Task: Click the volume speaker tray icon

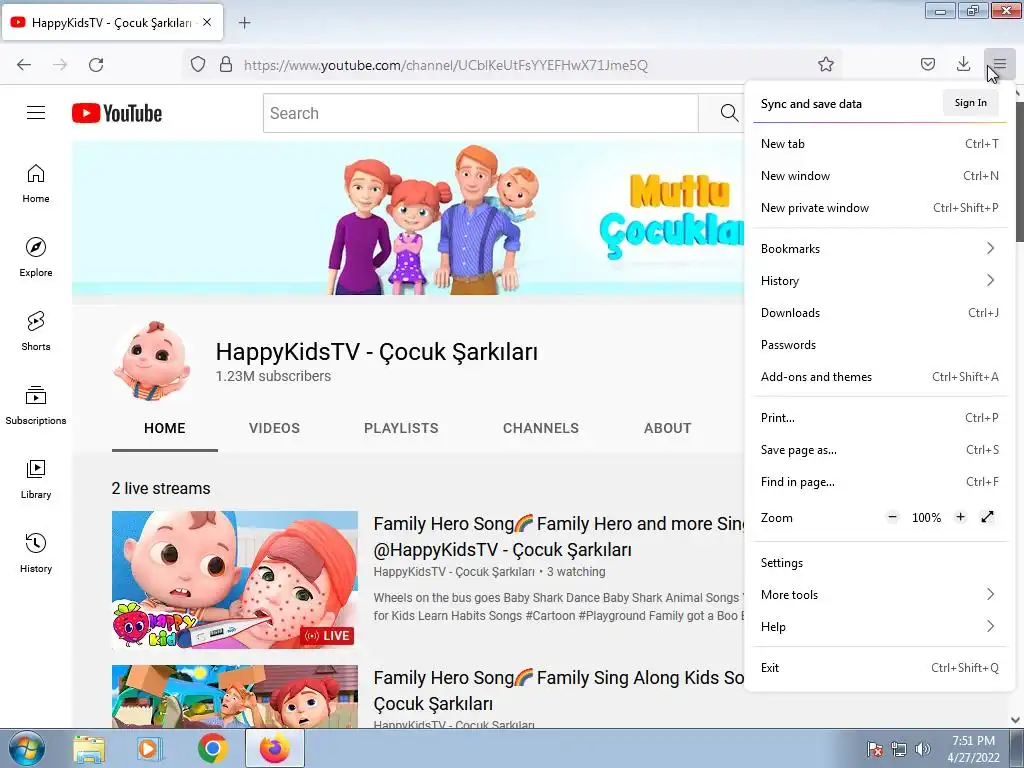Action: (x=923, y=749)
